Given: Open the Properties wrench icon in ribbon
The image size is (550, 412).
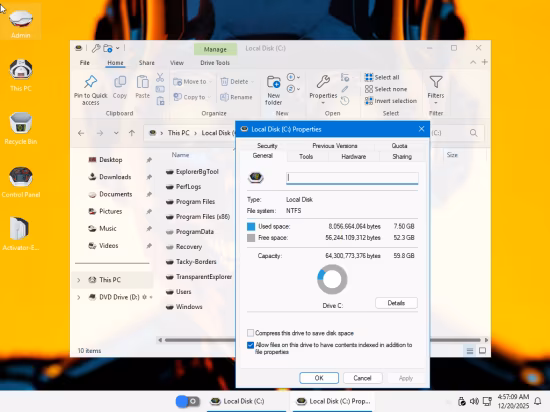Looking at the screenshot, I should [323, 82].
